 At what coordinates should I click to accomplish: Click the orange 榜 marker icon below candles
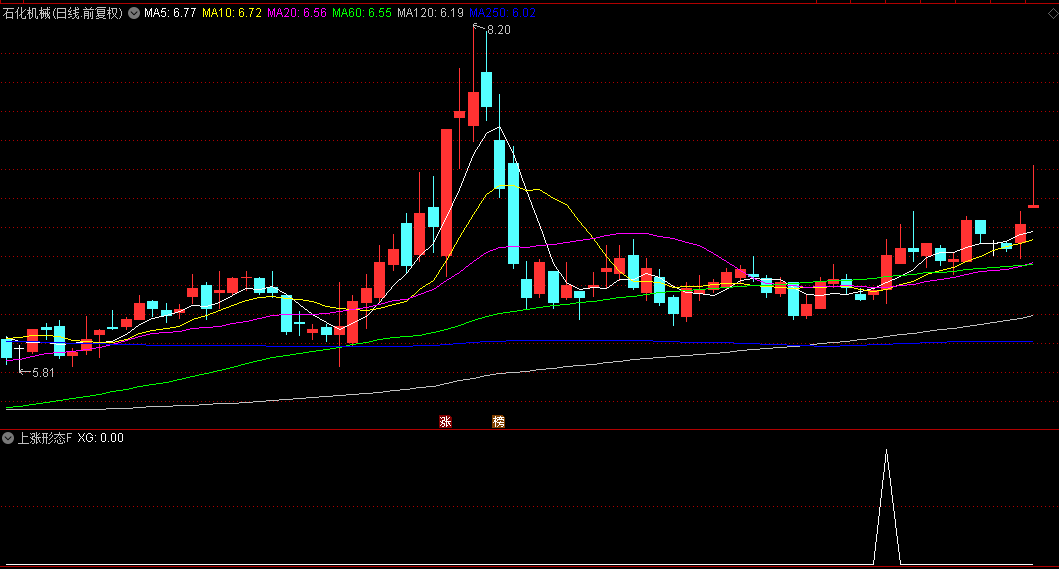[498, 422]
